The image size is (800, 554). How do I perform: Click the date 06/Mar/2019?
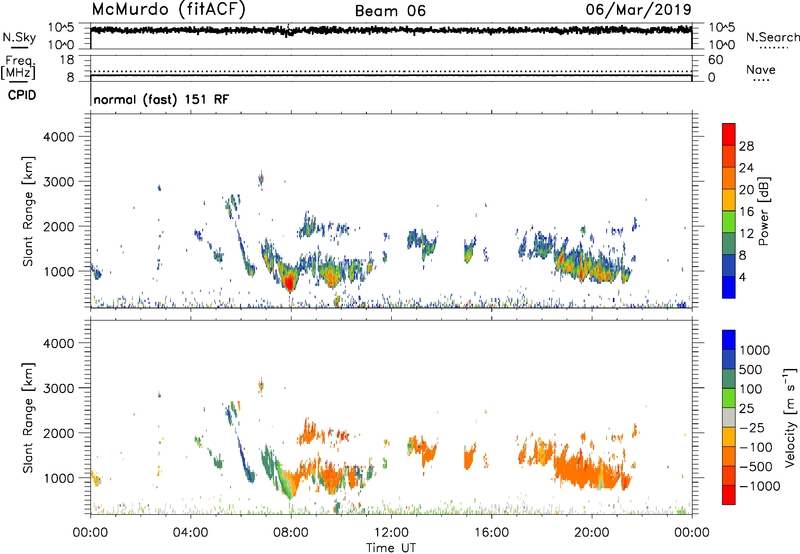click(x=639, y=9)
